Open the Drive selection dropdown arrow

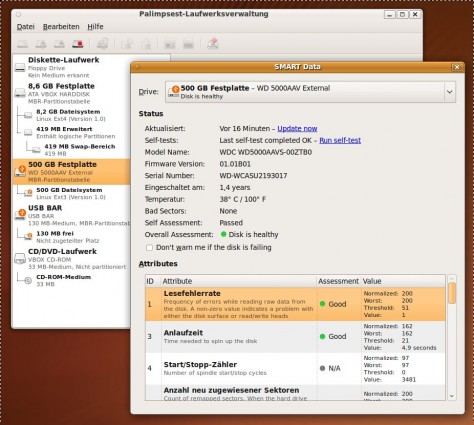click(449, 92)
